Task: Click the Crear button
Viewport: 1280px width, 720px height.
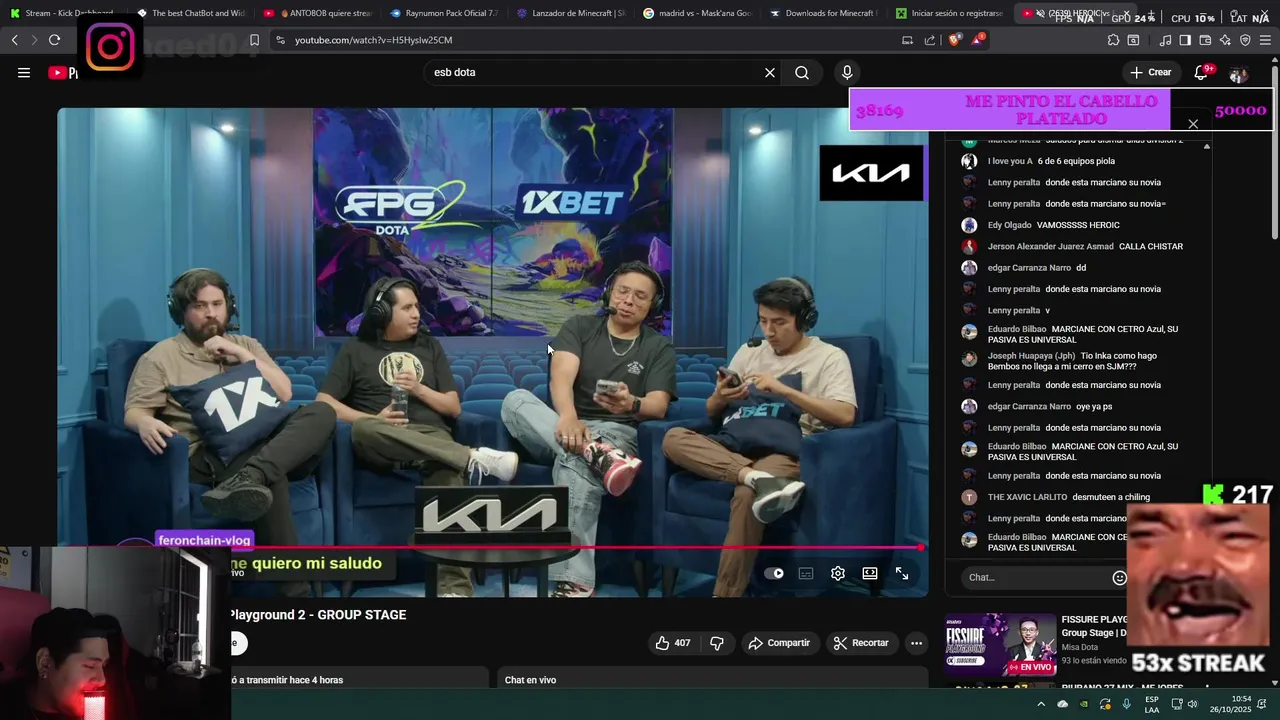Action: pyautogui.click(x=1151, y=72)
